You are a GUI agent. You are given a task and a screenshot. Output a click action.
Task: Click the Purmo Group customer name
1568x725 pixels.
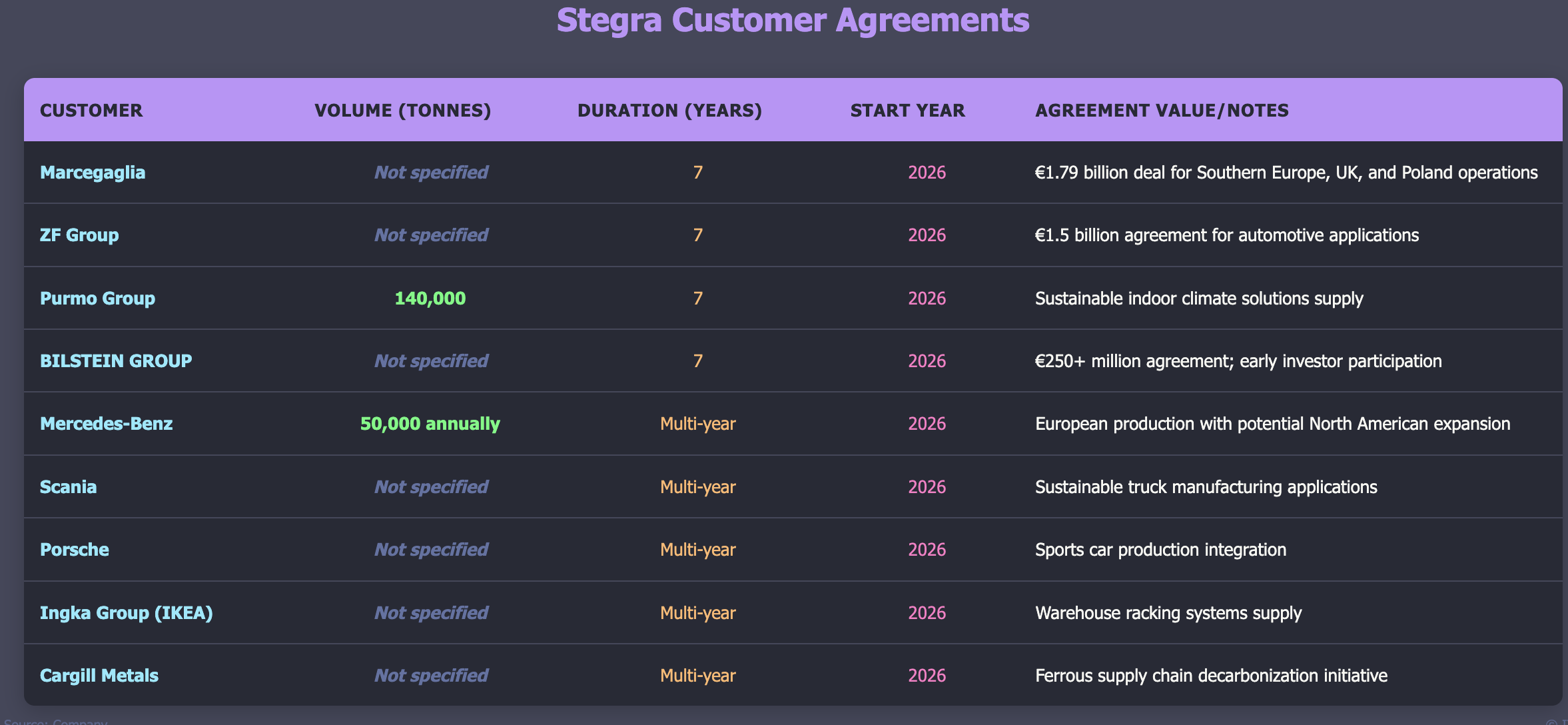coord(97,298)
